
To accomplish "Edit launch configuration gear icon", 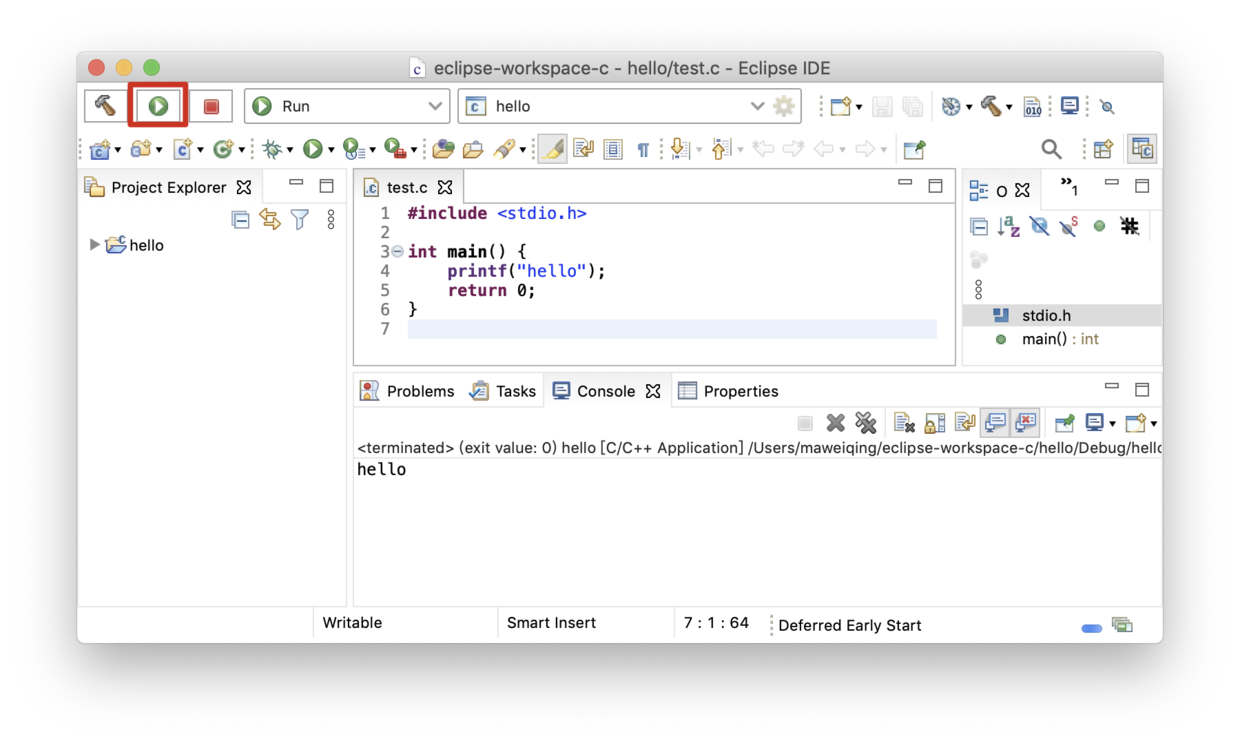I will 784,106.
